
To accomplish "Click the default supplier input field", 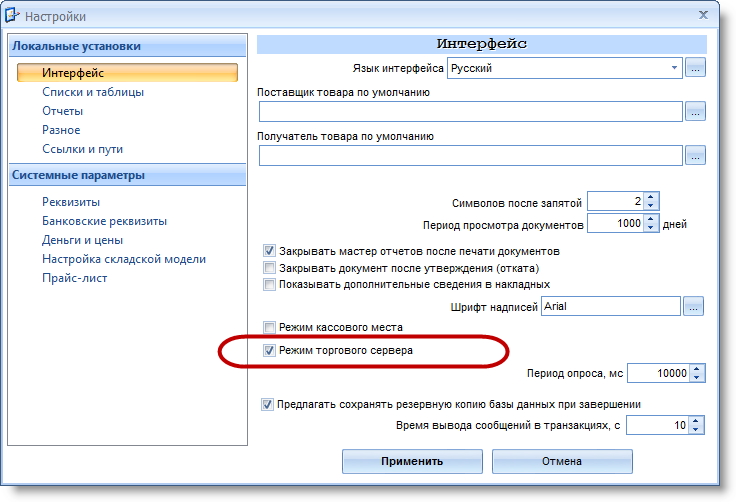I will coord(469,111).
